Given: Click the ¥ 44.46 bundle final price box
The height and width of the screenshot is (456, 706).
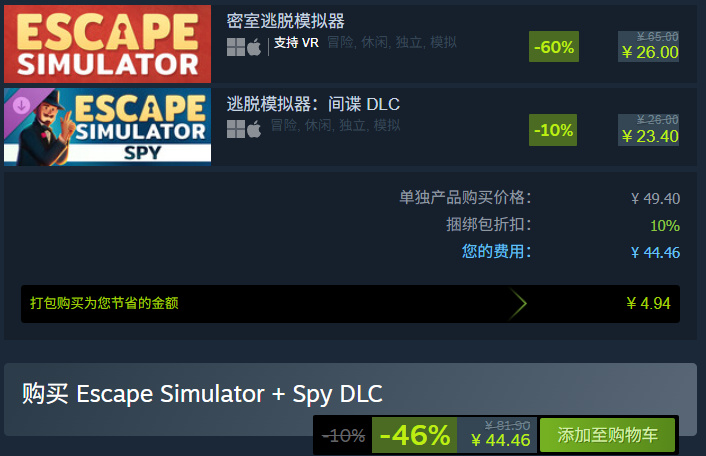Looking at the screenshot, I should point(498,435).
